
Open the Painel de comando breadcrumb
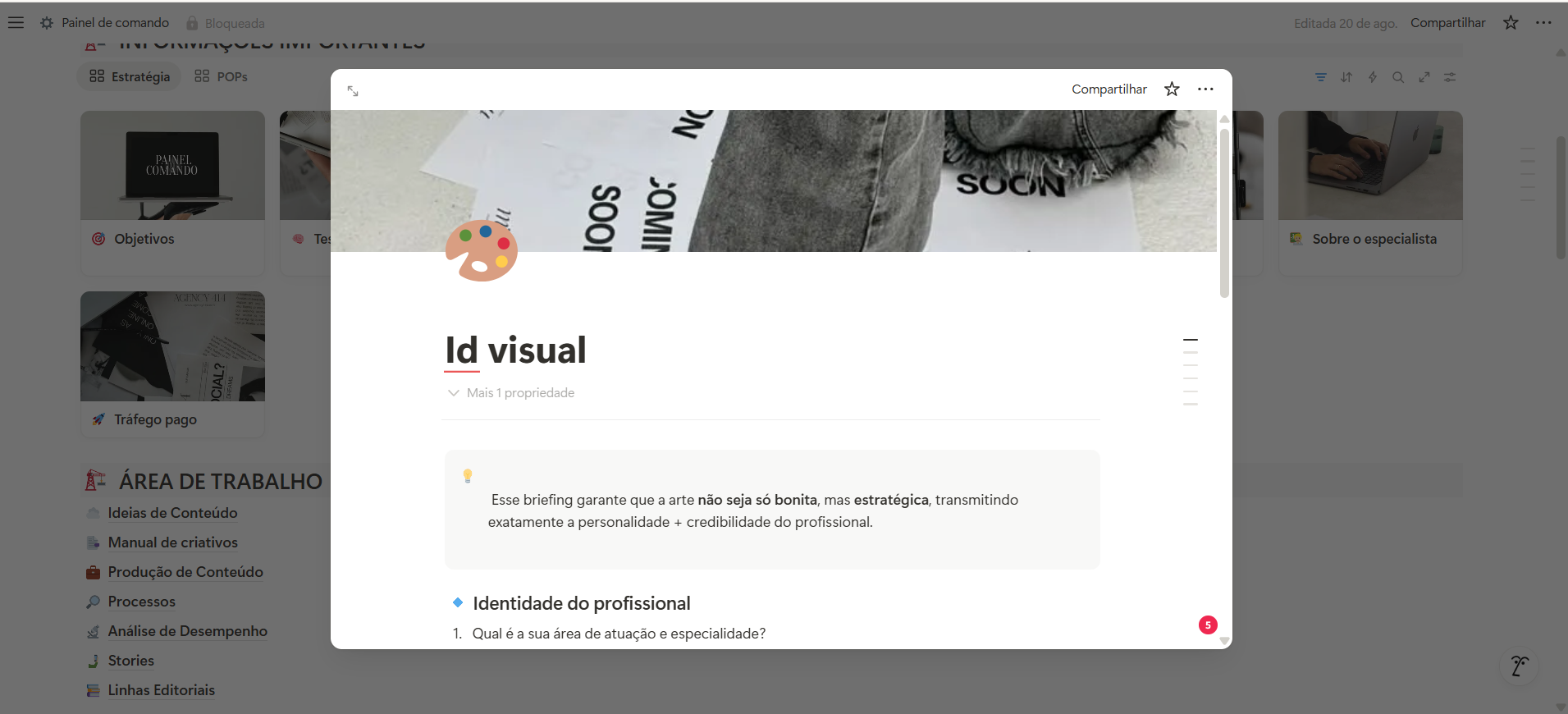[x=116, y=23]
